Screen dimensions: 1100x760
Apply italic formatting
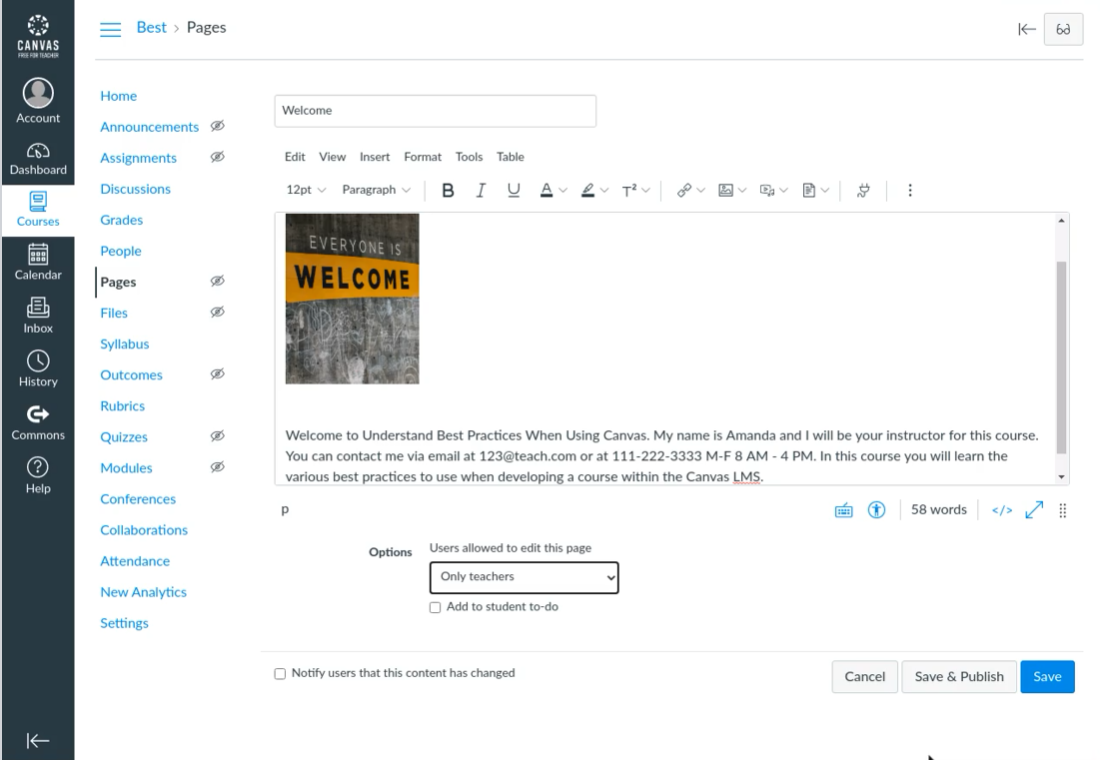[481, 190]
